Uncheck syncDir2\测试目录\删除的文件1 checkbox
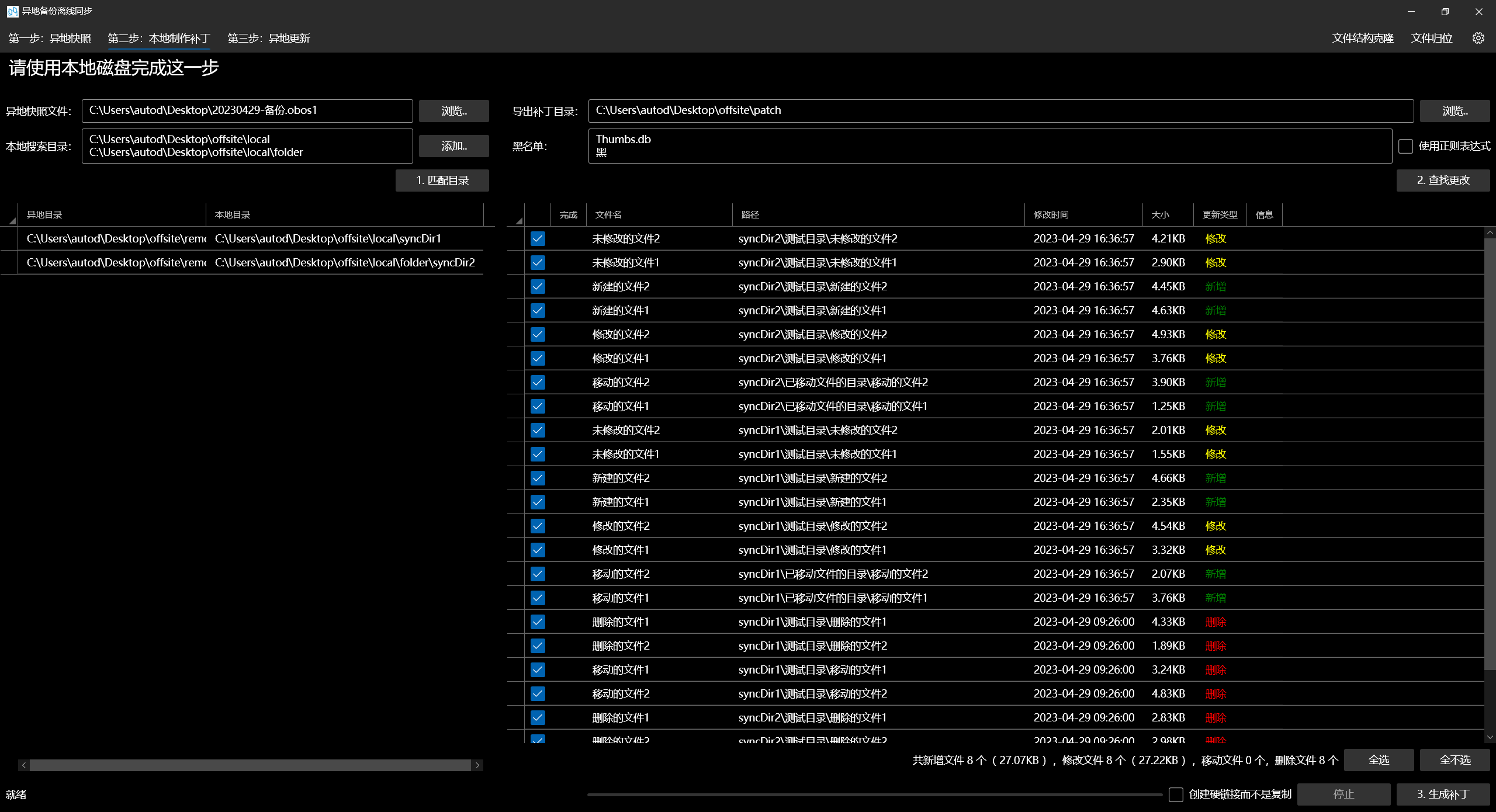 click(538, 717)
